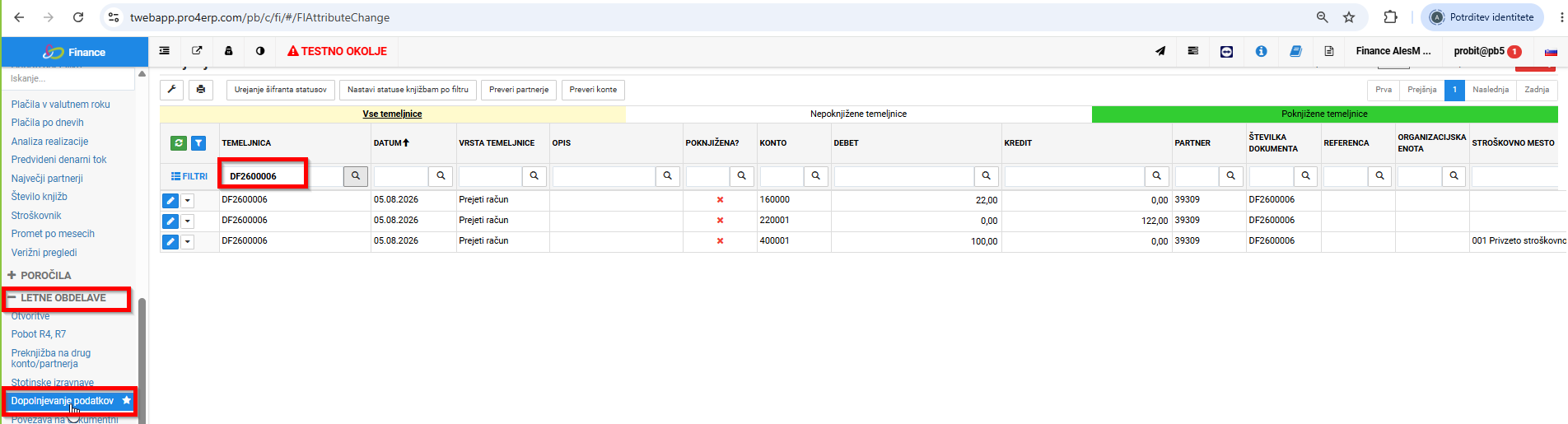The image size is (1568, 424).
Task: Search by Poknjižena magnifier button
Action: (742, 176)
